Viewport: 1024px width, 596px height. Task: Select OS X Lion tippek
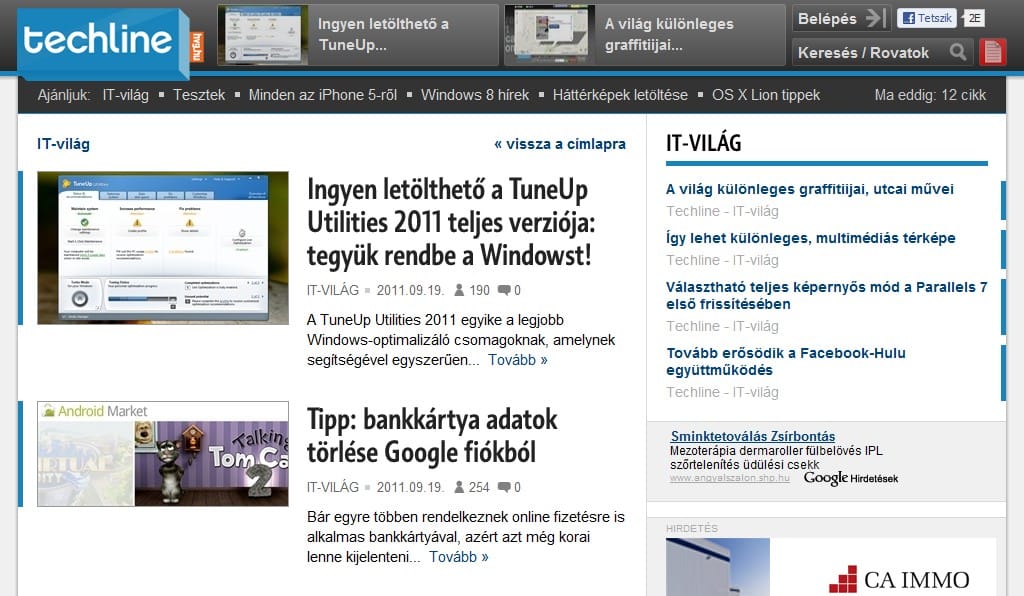point(765,95)
